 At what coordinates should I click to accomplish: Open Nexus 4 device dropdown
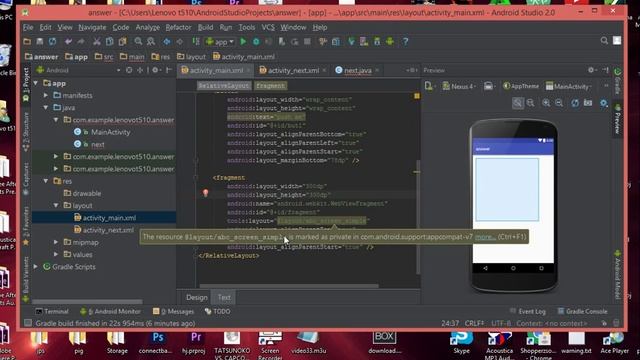click(459, 87)
